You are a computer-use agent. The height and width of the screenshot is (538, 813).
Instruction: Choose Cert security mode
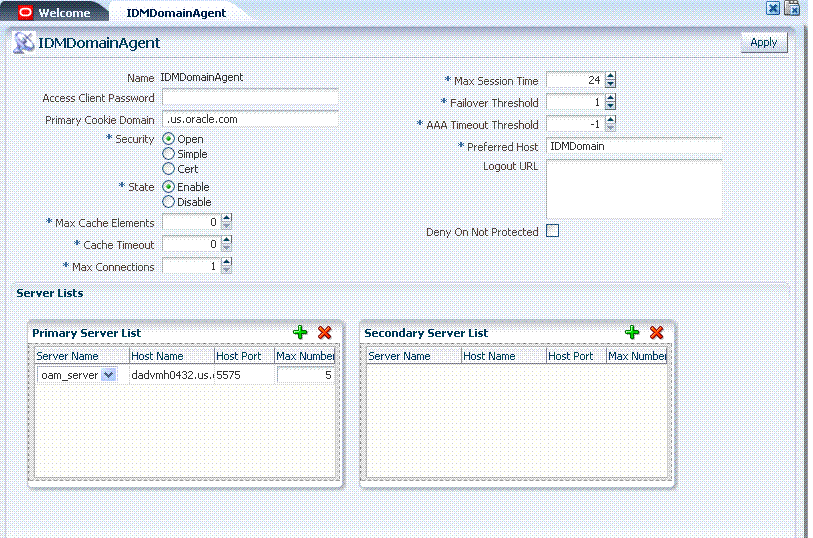[x=169, y=169]
